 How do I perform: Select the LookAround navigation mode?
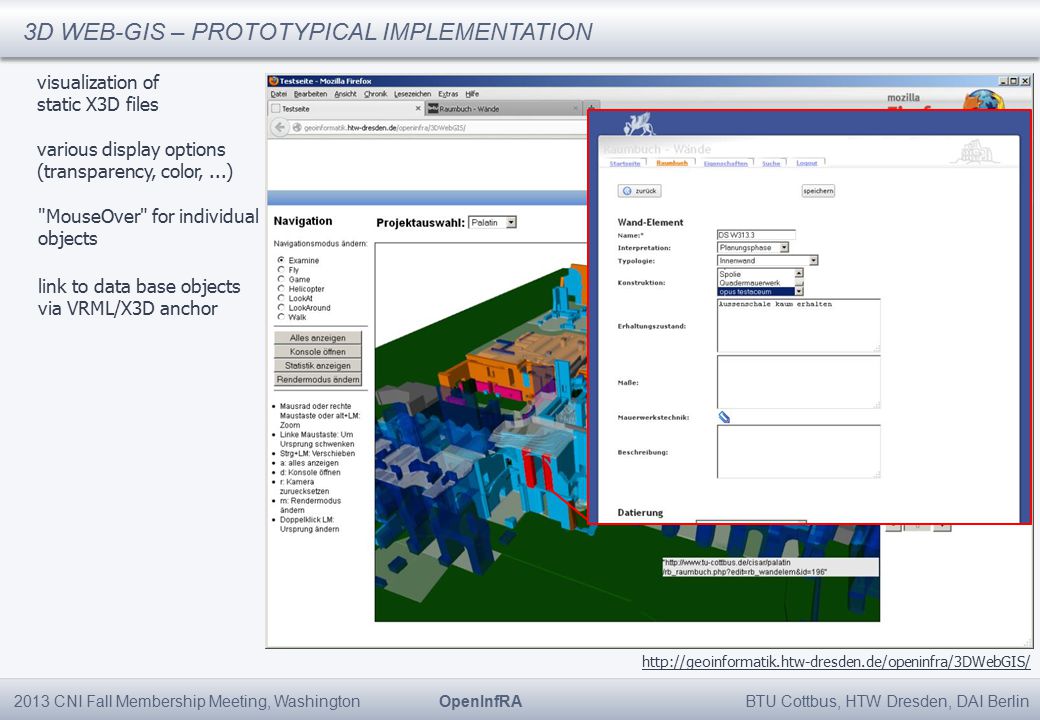point(281,308)
